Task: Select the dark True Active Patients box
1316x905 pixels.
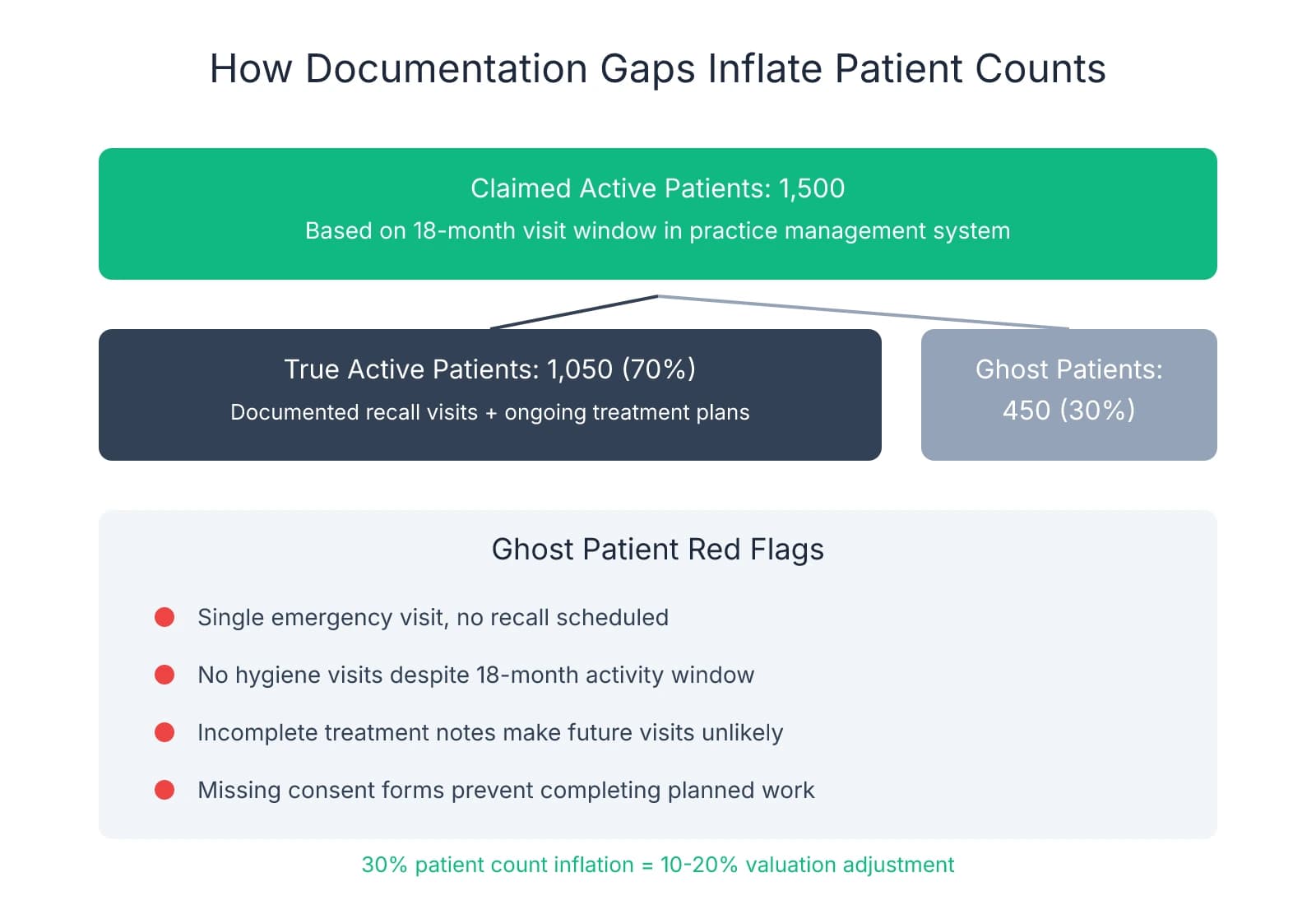Action: (x=491, y=393)
